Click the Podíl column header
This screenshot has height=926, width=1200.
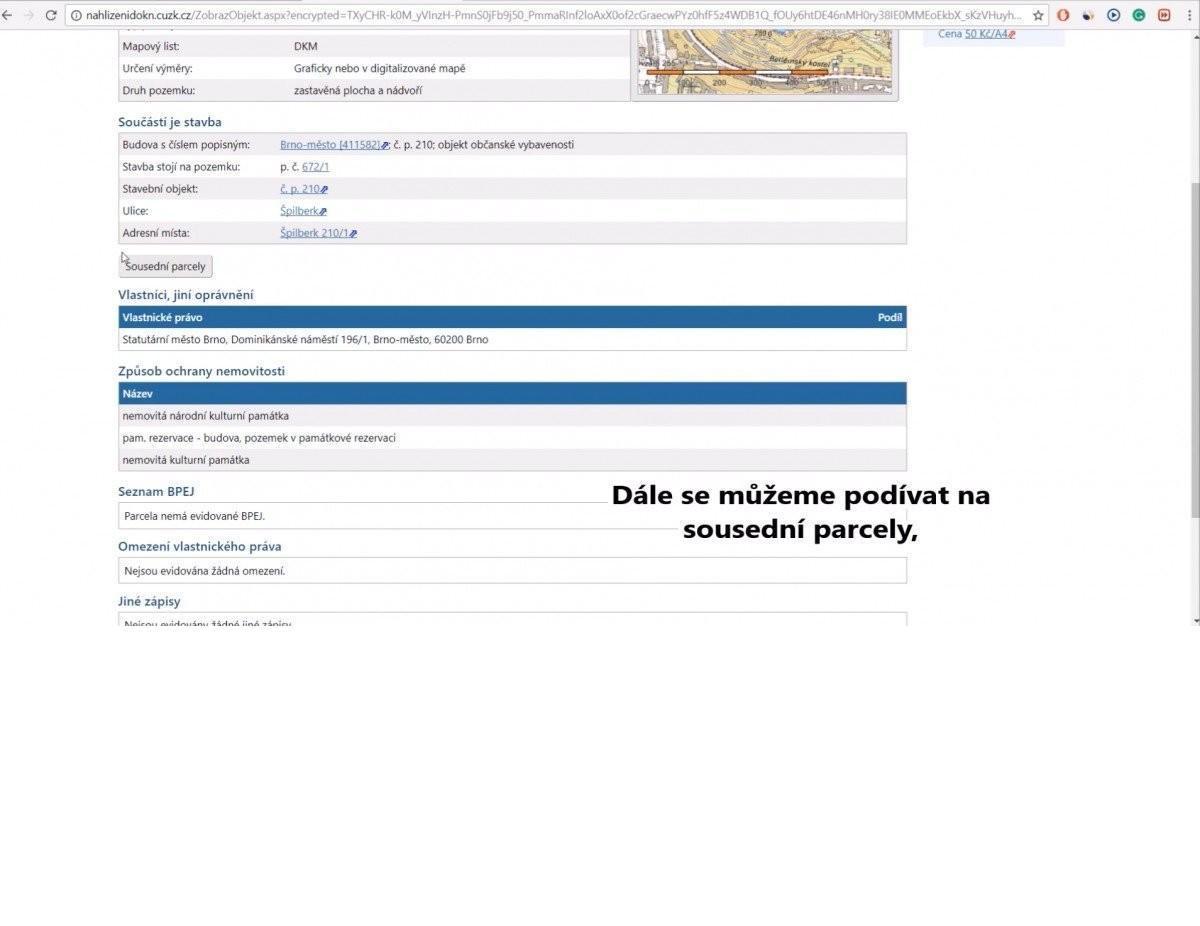click(x=890, y=318)
